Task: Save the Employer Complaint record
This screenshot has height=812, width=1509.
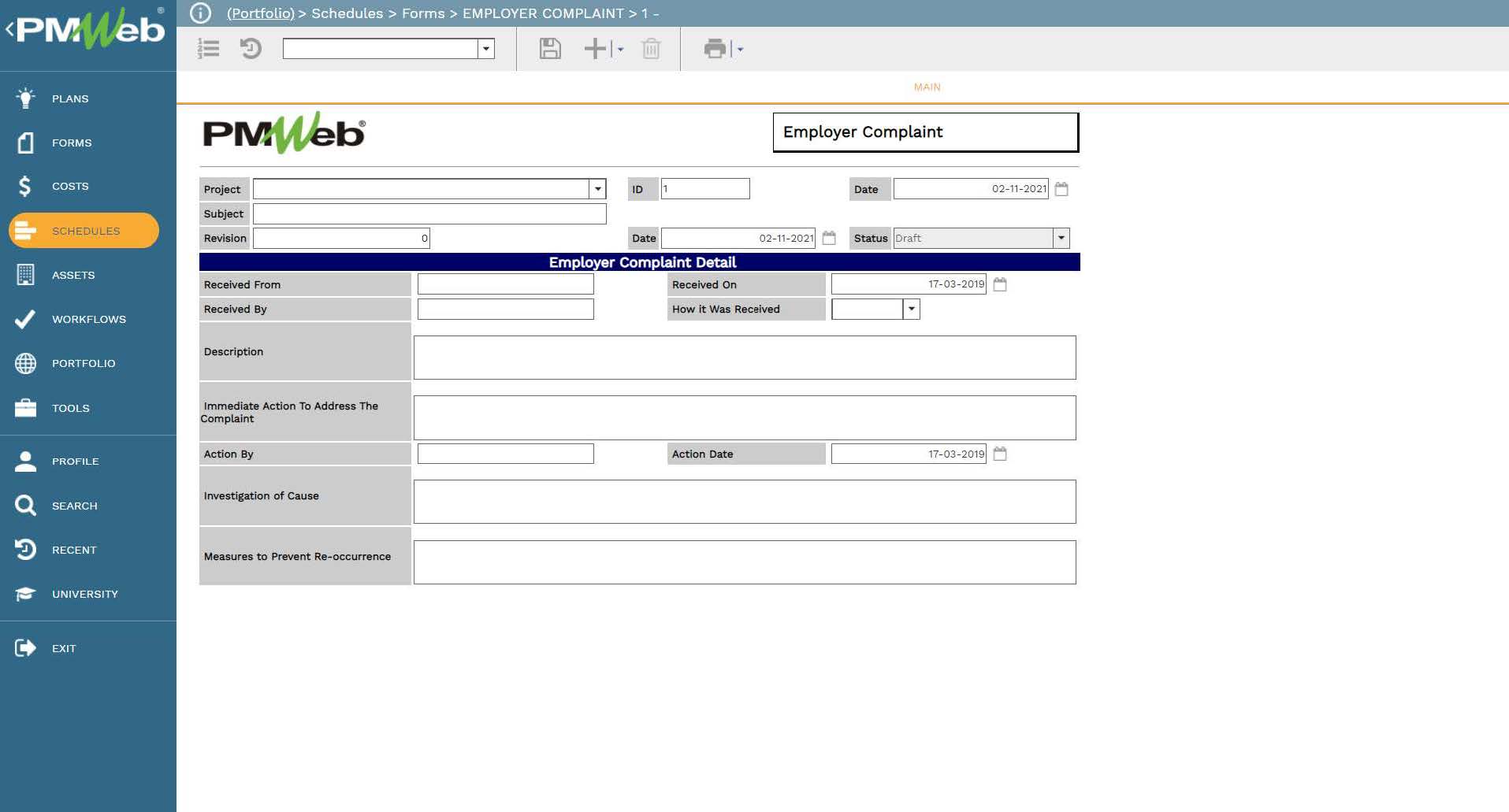Action: 550,49
